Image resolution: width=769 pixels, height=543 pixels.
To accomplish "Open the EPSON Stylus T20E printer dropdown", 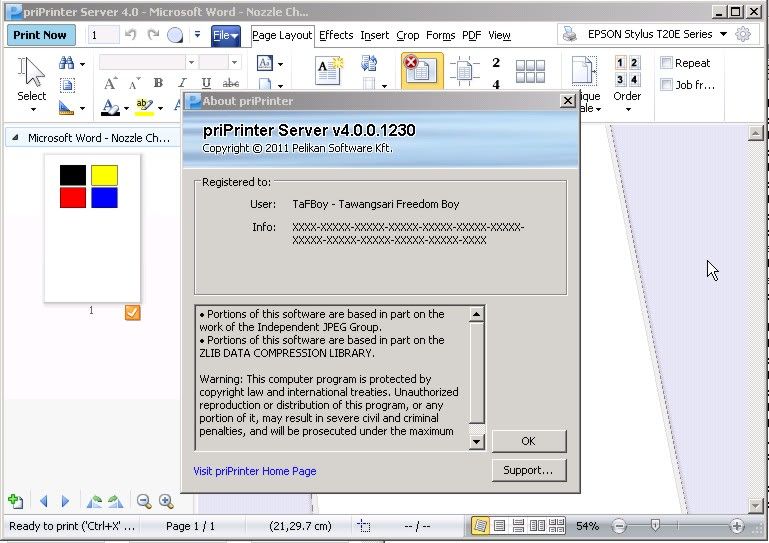I will [x=723, y=34].
